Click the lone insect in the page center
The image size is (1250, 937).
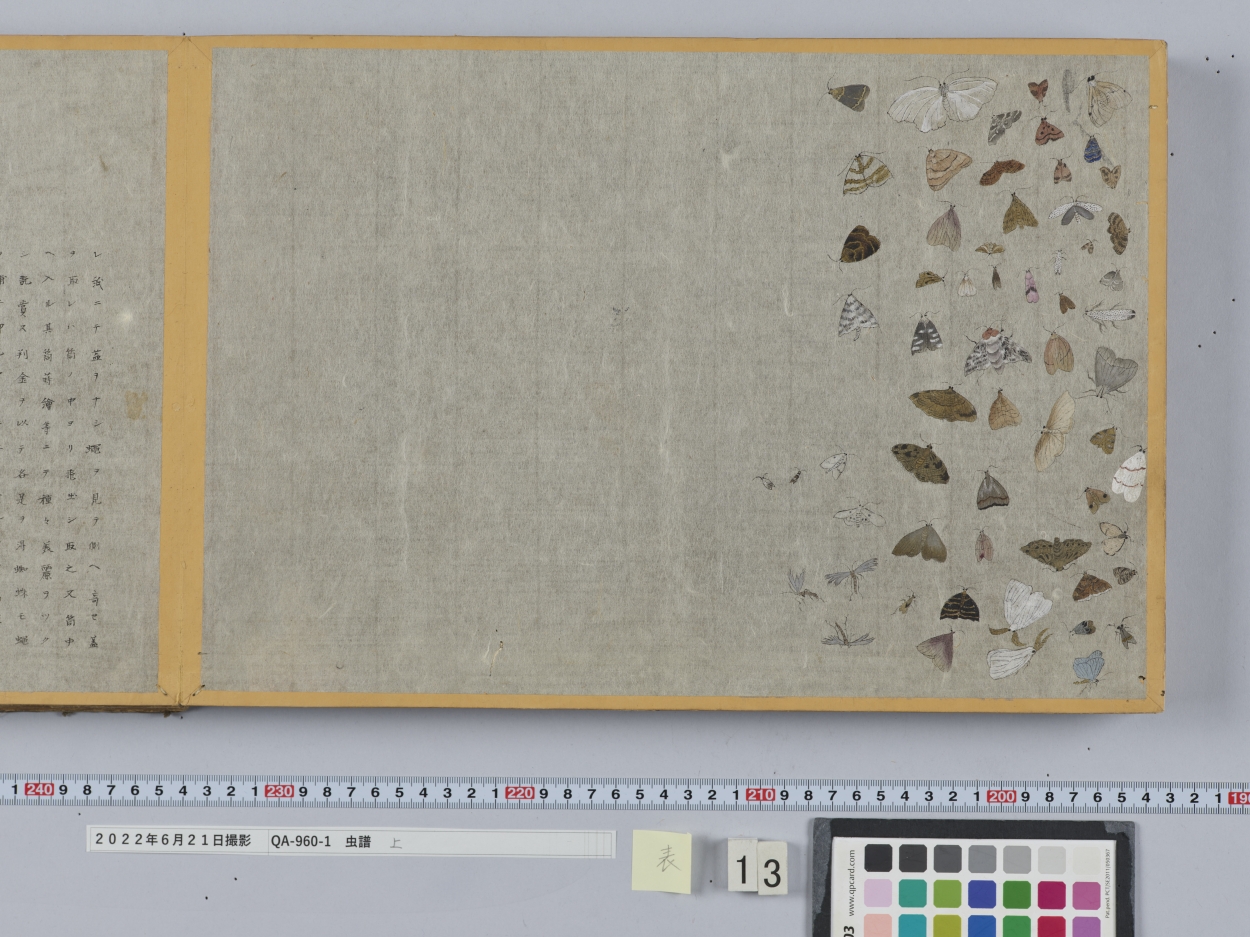(620, 317)
